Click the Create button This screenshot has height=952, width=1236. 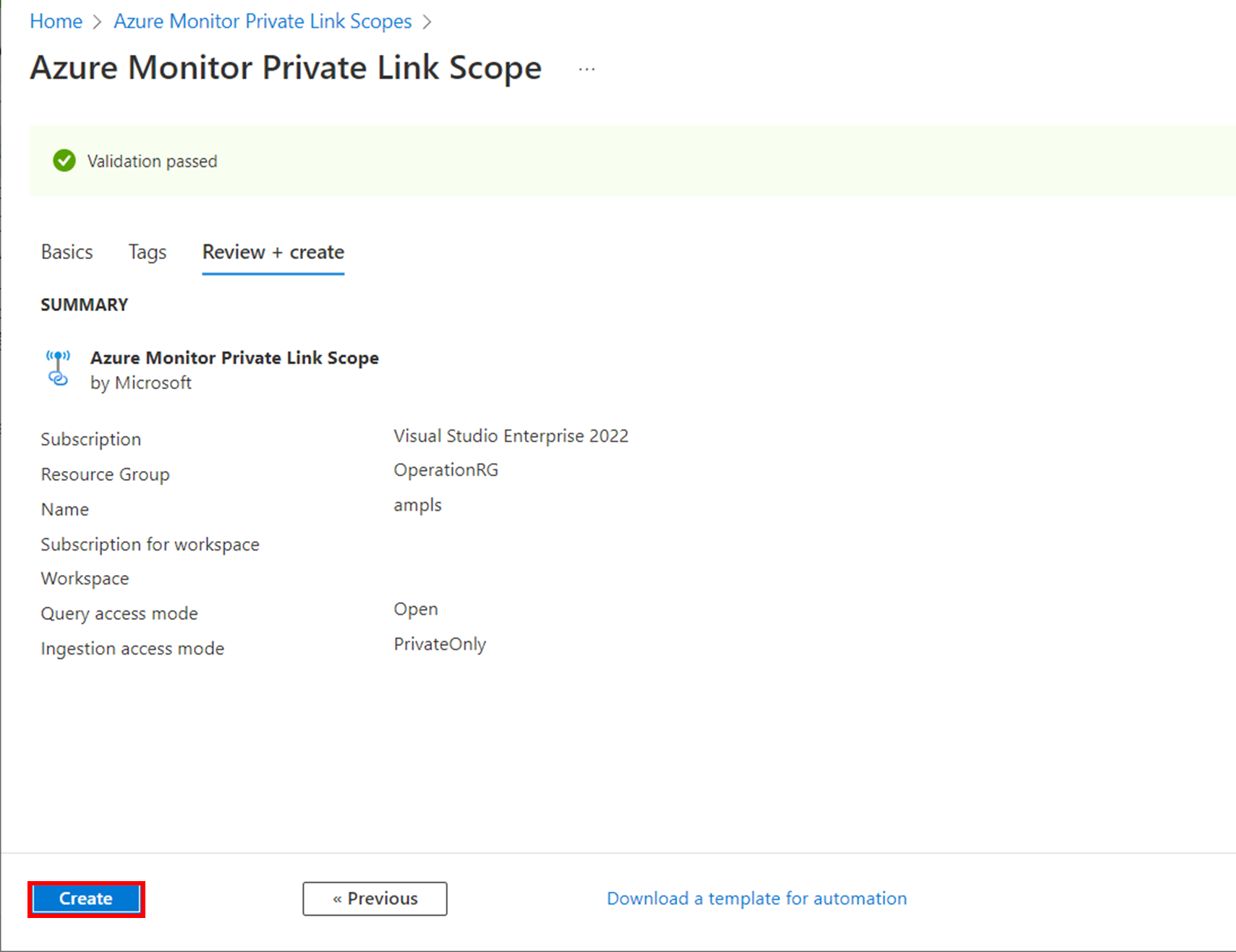coord(85,898)
